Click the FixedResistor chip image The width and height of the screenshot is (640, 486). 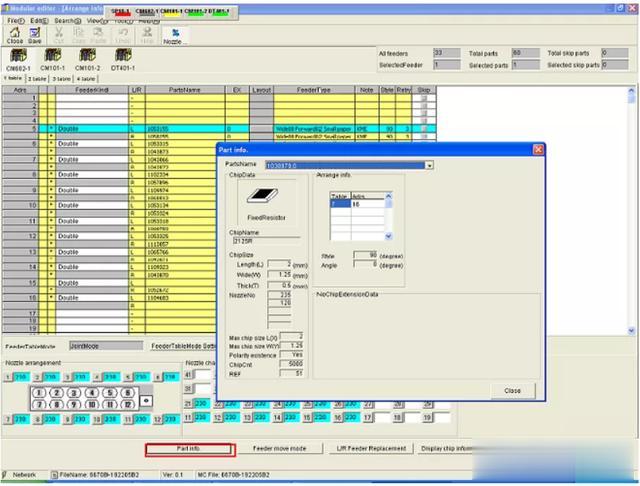coord(262,196)
